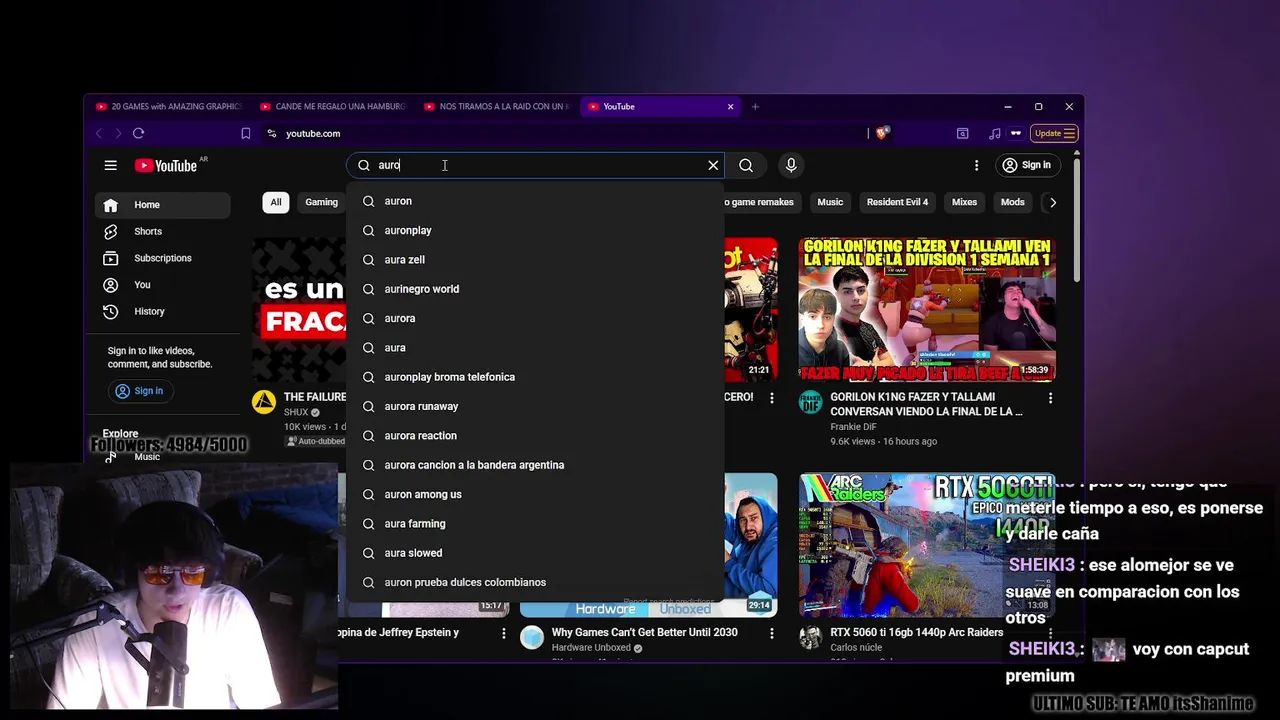Open the Gorilon K1ng Fazer video thumbnail
The image size is (1280, 720).
(927, 309)
